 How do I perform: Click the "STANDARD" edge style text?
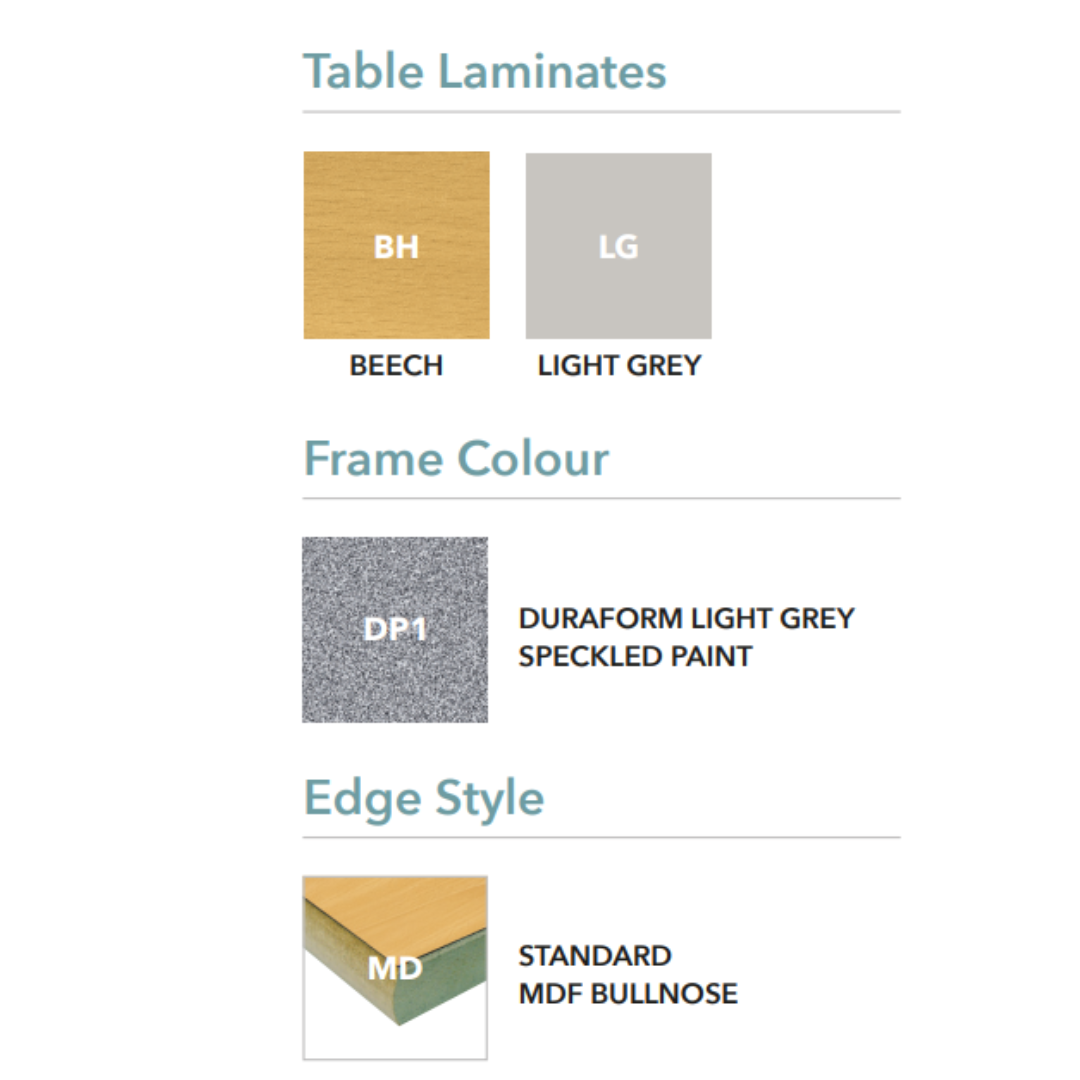[x=595, y=956]
